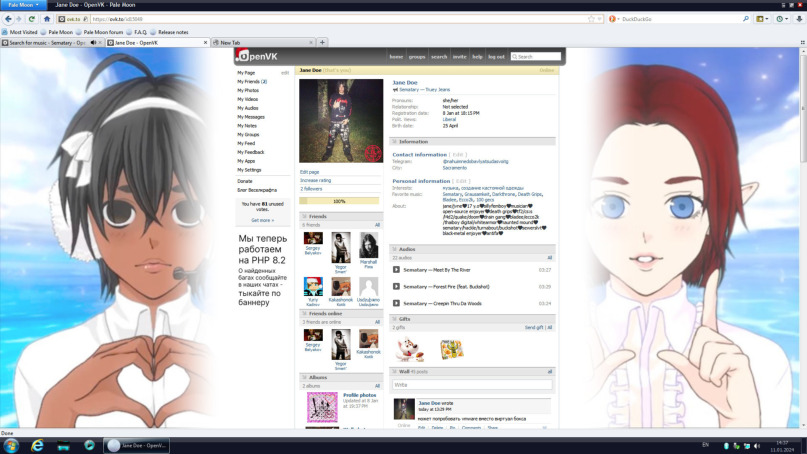Screen dimensions: 807x454
Task: Click the 'Write' wall post field
Action: [471, 384]
